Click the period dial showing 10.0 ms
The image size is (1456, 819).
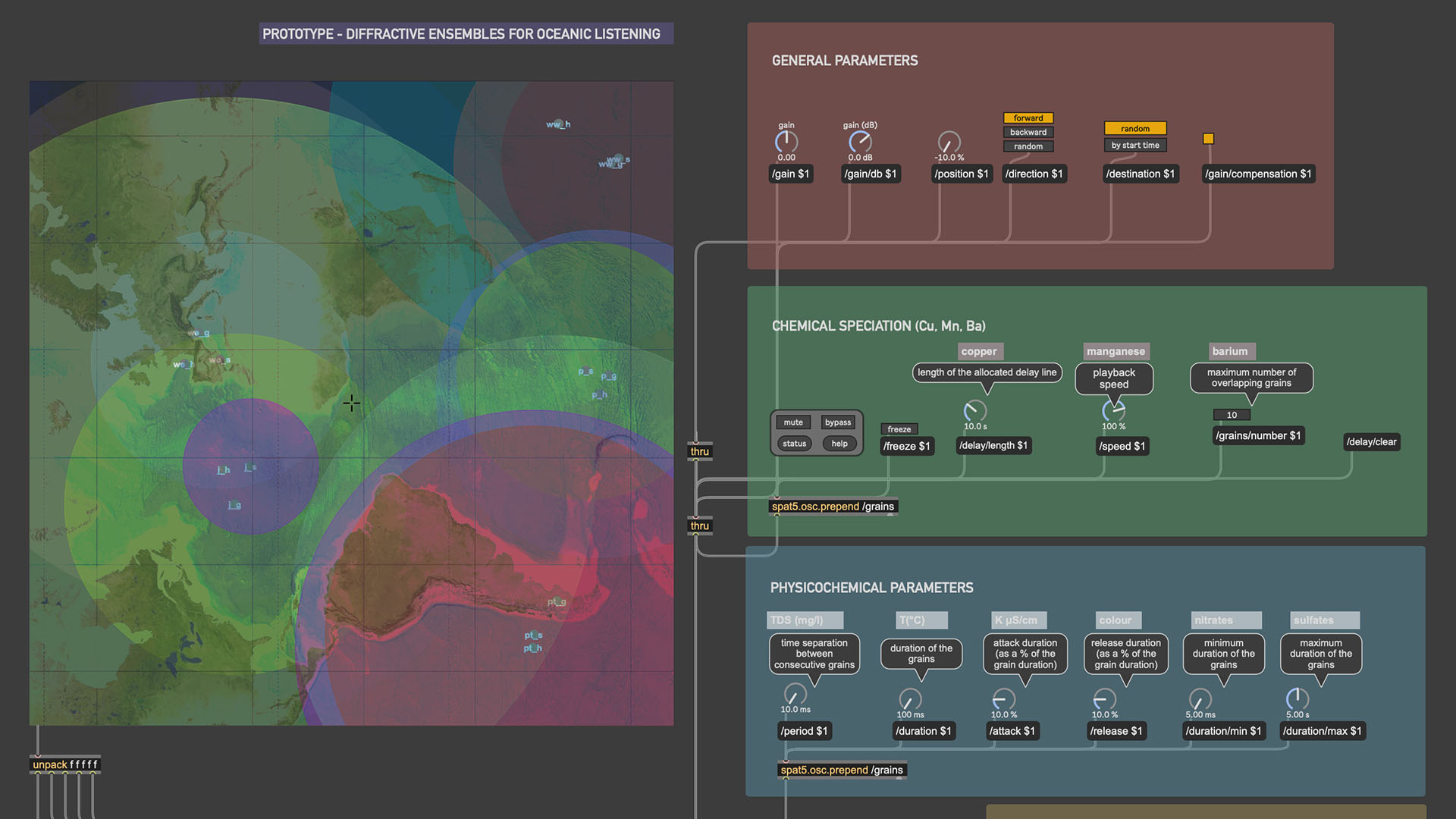pyautogui.click(x=795, y=695)
